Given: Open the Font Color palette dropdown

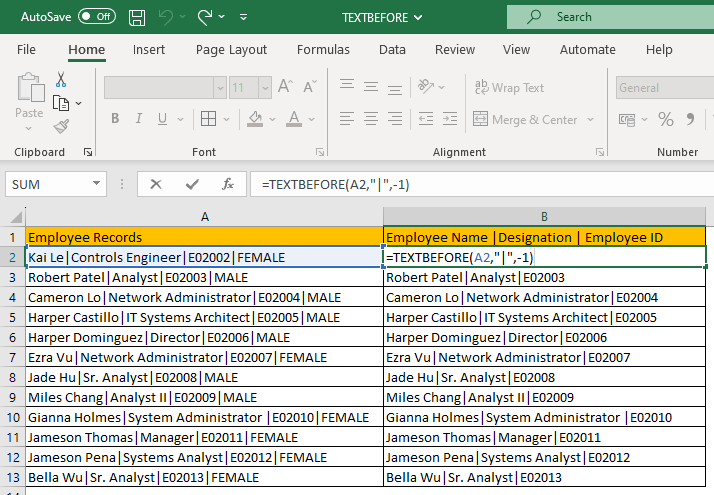Looking at the screenshot, I should point(311,119).
